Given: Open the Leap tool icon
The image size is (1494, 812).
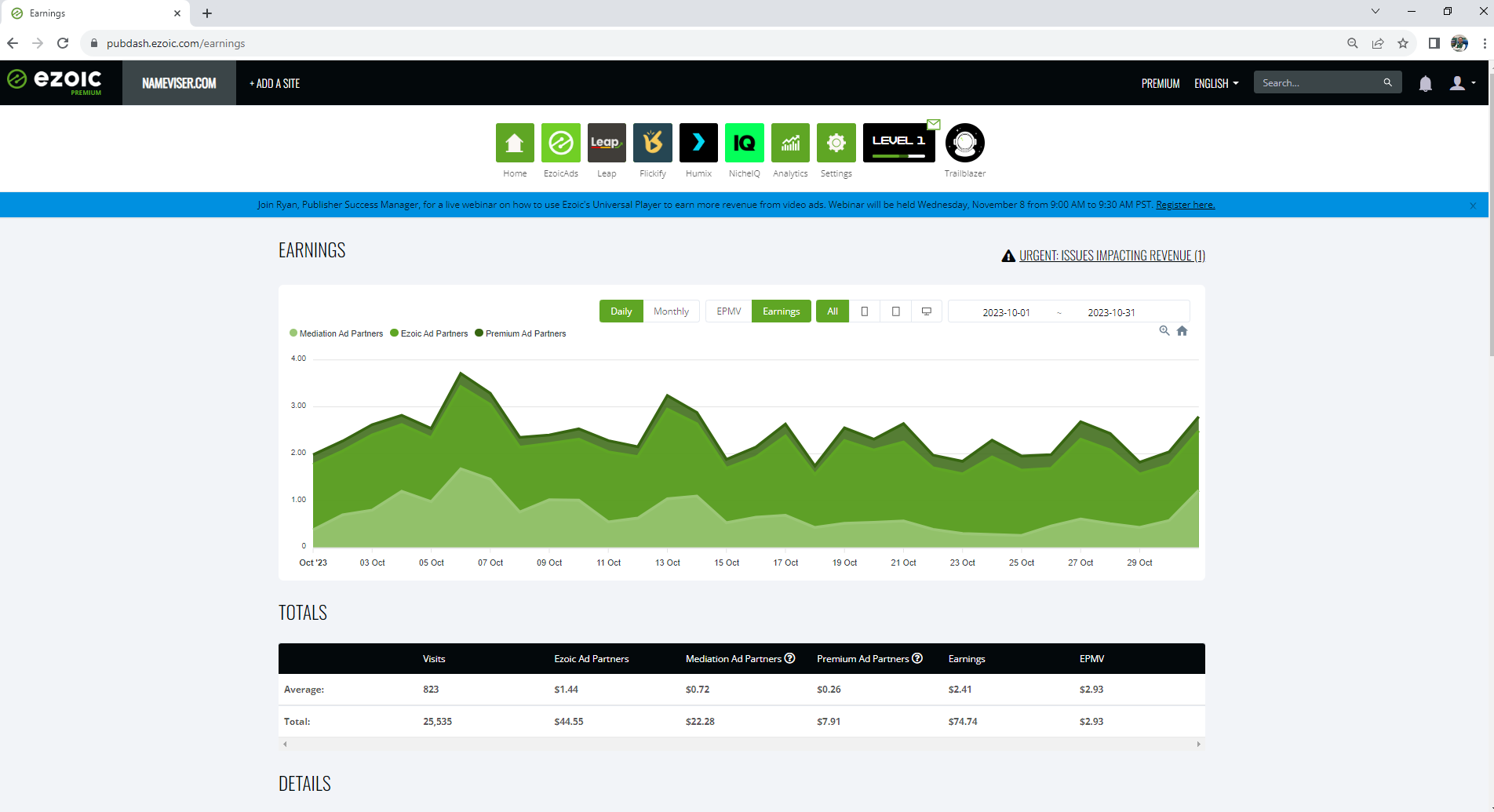Looking at the screenshot, I should (x=607, y=143).
